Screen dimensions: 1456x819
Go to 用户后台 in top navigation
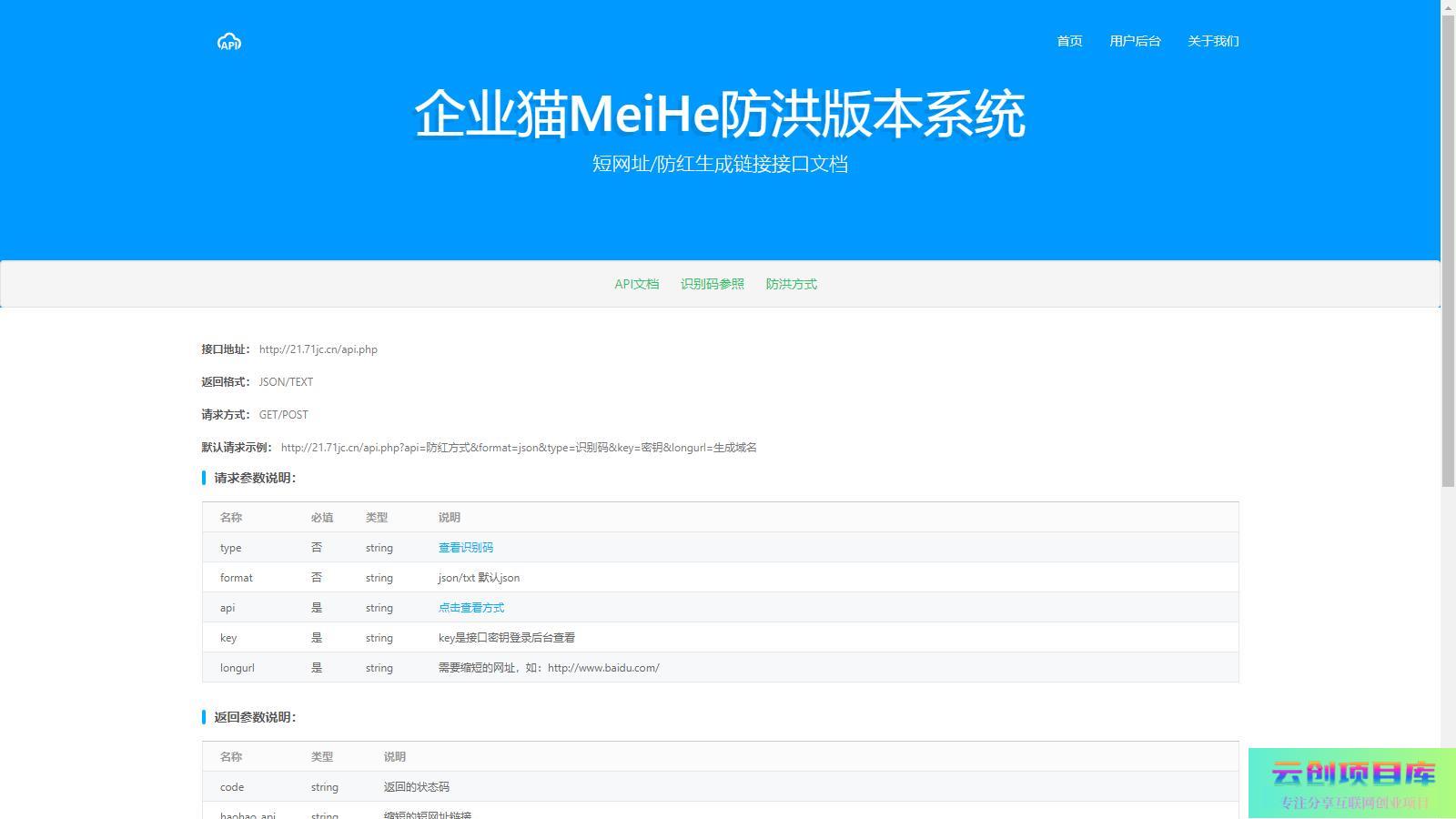(x=1135, y=41)
